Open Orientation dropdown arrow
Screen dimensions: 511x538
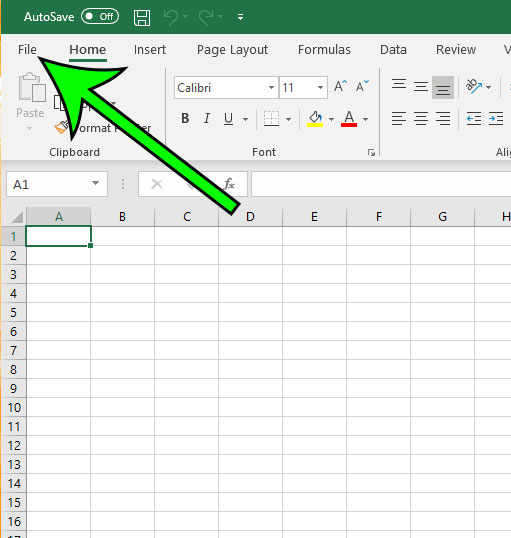pos(488,87)
